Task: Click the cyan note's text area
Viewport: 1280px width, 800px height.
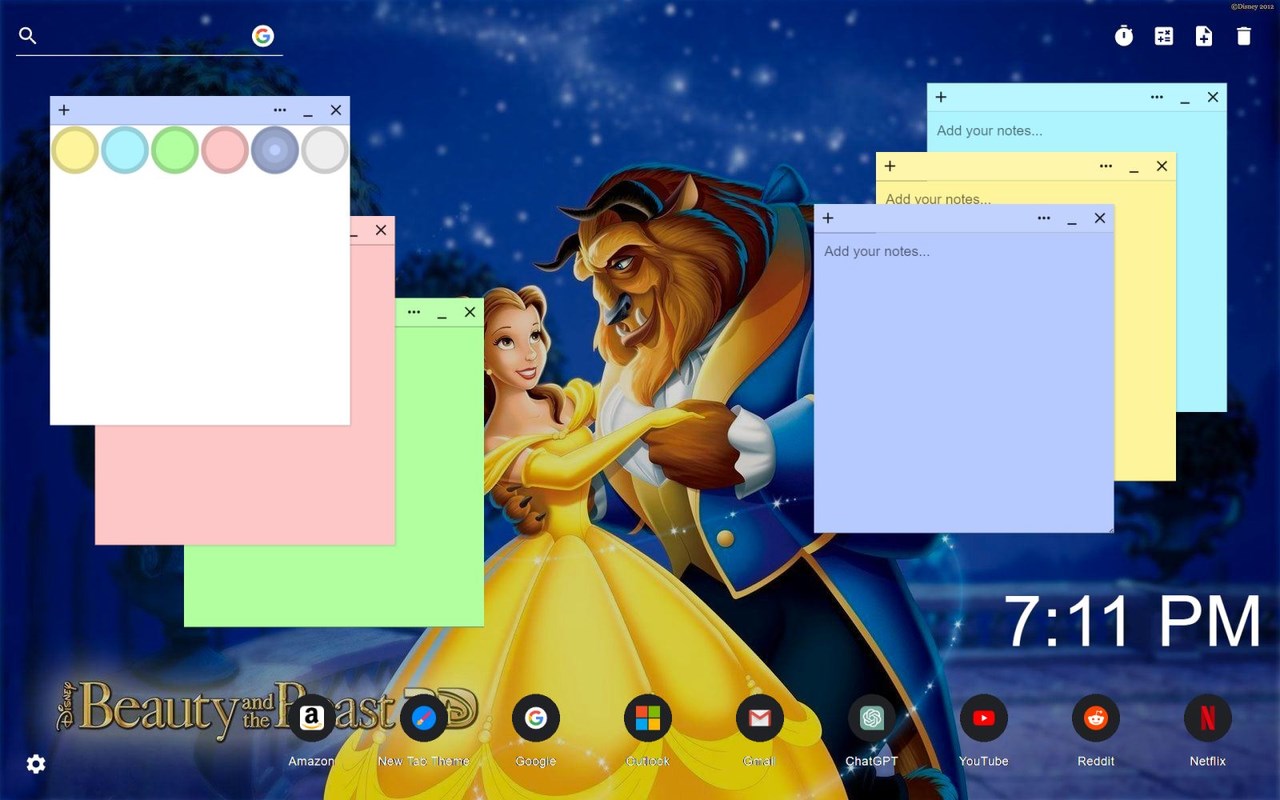Action: 1076,131
